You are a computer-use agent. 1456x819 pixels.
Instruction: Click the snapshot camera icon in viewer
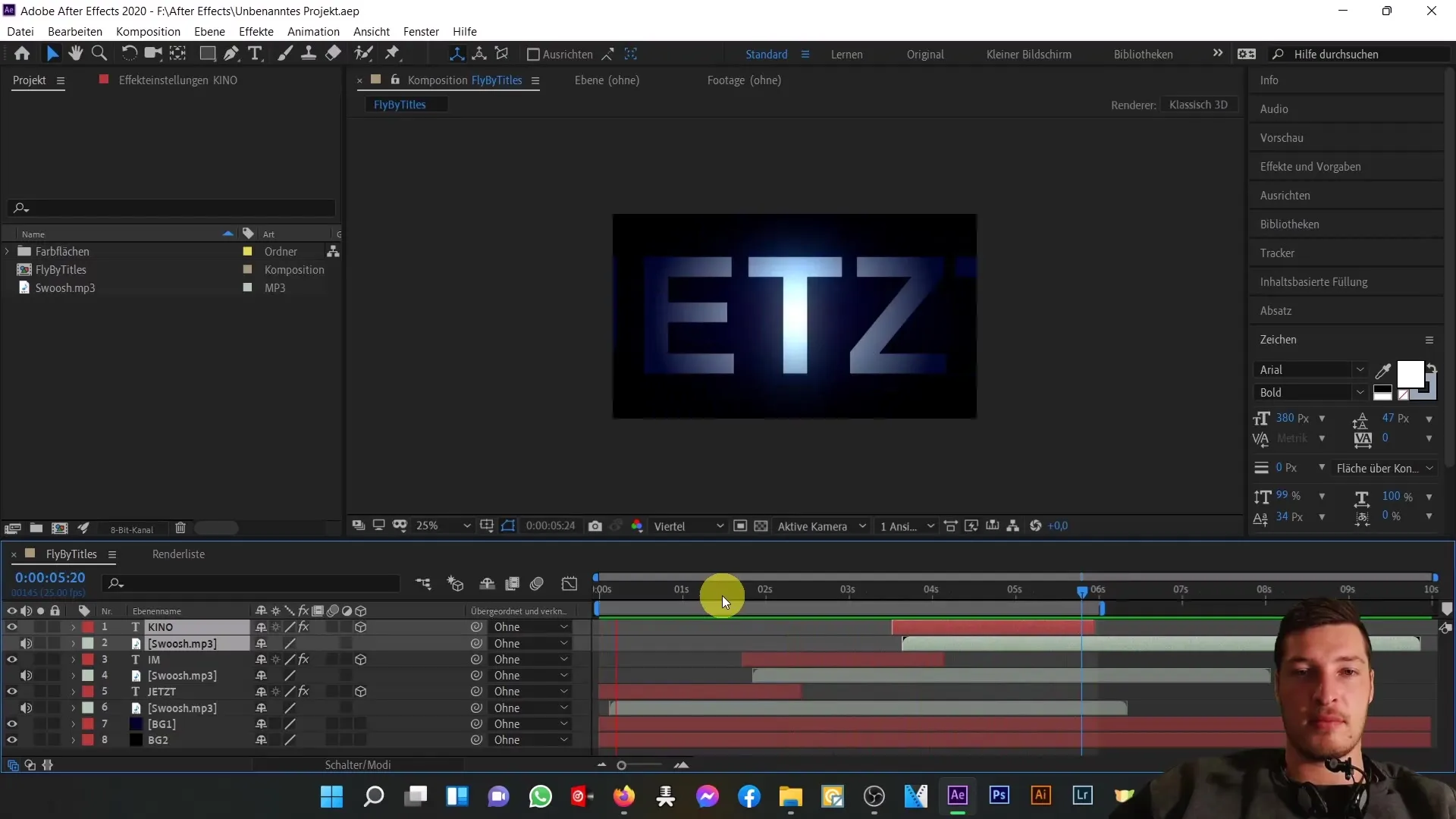pyautogui.click(x=595, y=526)
